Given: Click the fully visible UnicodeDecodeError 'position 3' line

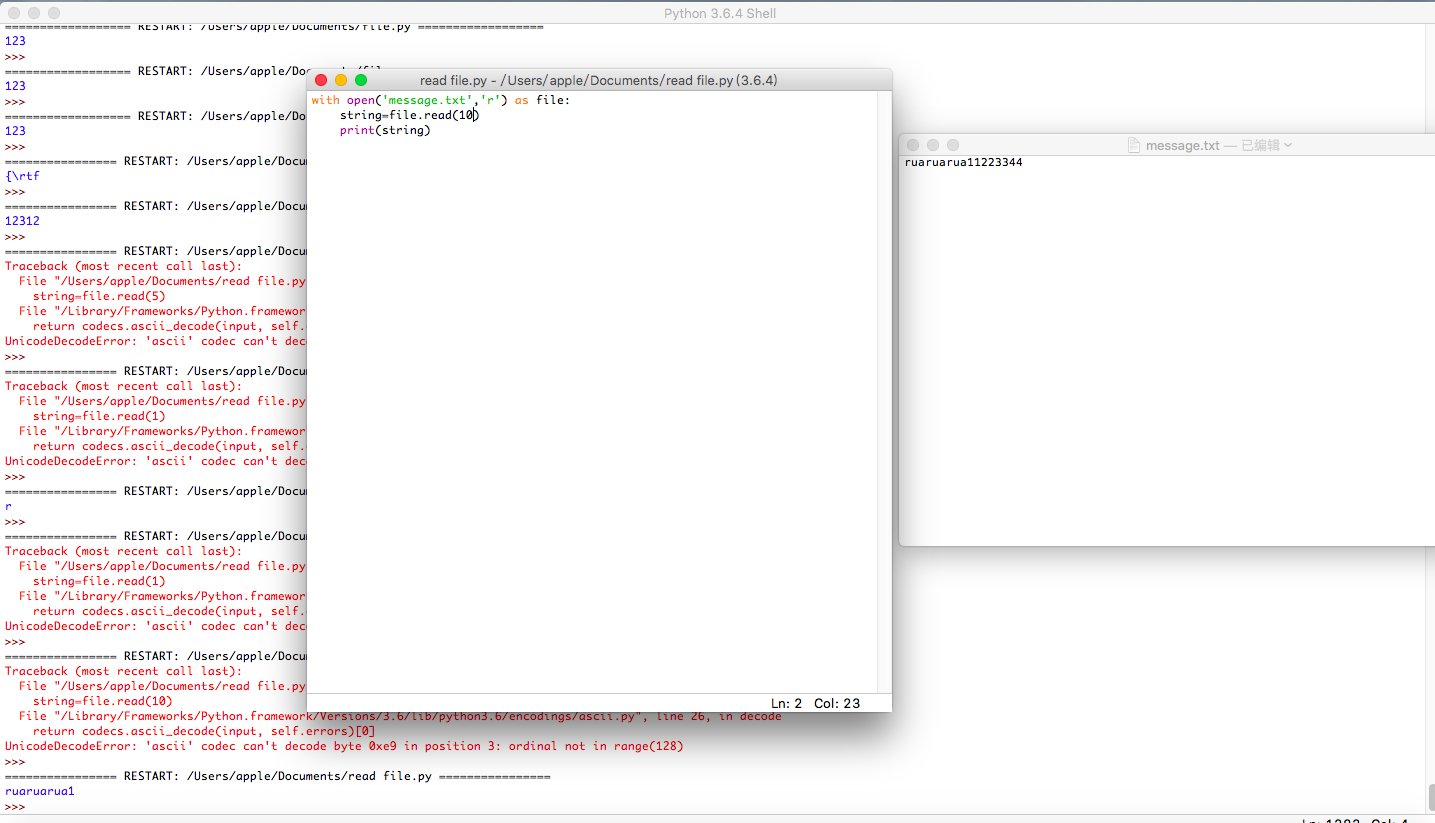Looking at the screenshot, I should pyautogui.click(x=344, y=746).
